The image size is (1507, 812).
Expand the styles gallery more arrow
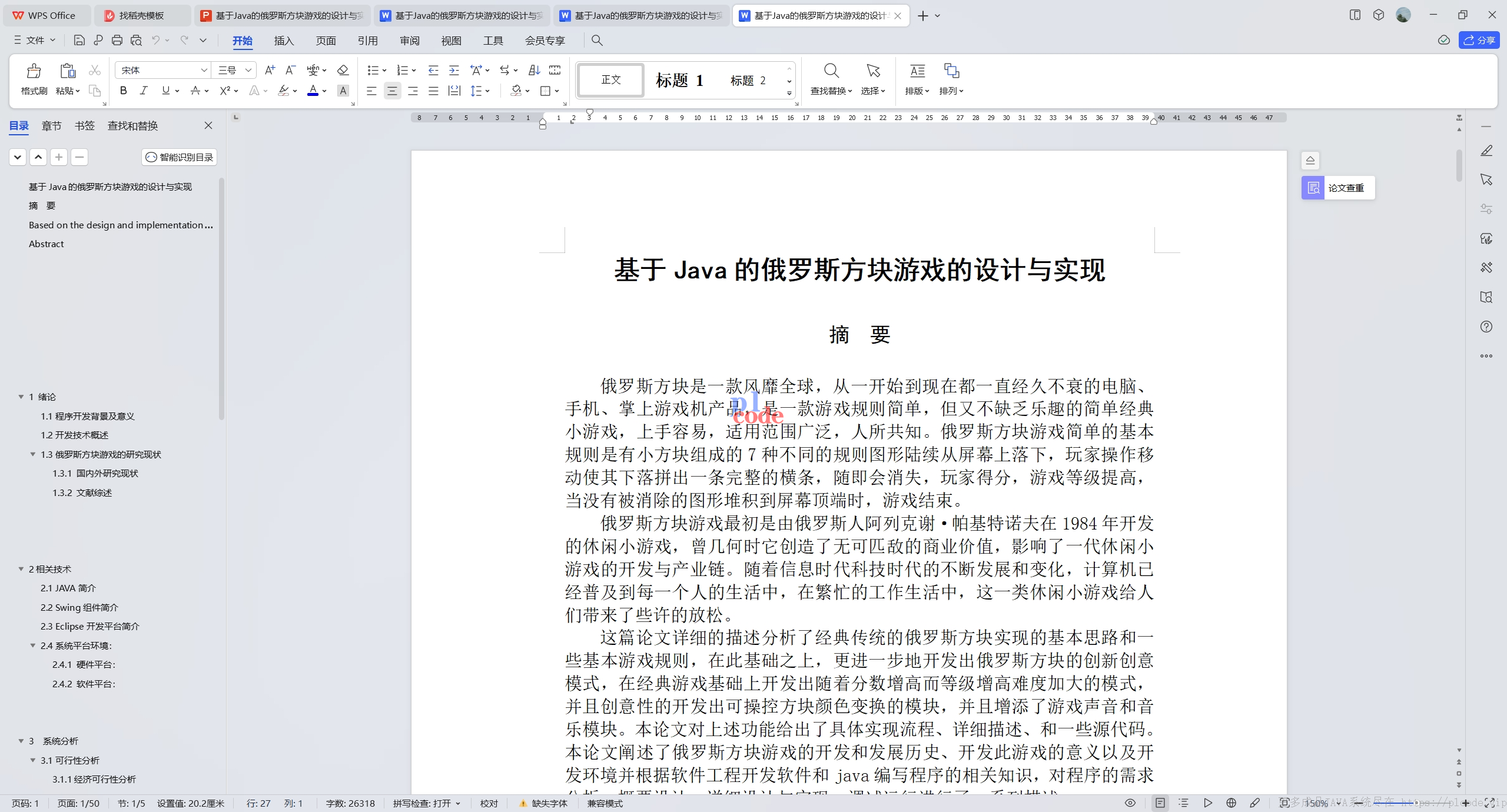click(789, 93)
